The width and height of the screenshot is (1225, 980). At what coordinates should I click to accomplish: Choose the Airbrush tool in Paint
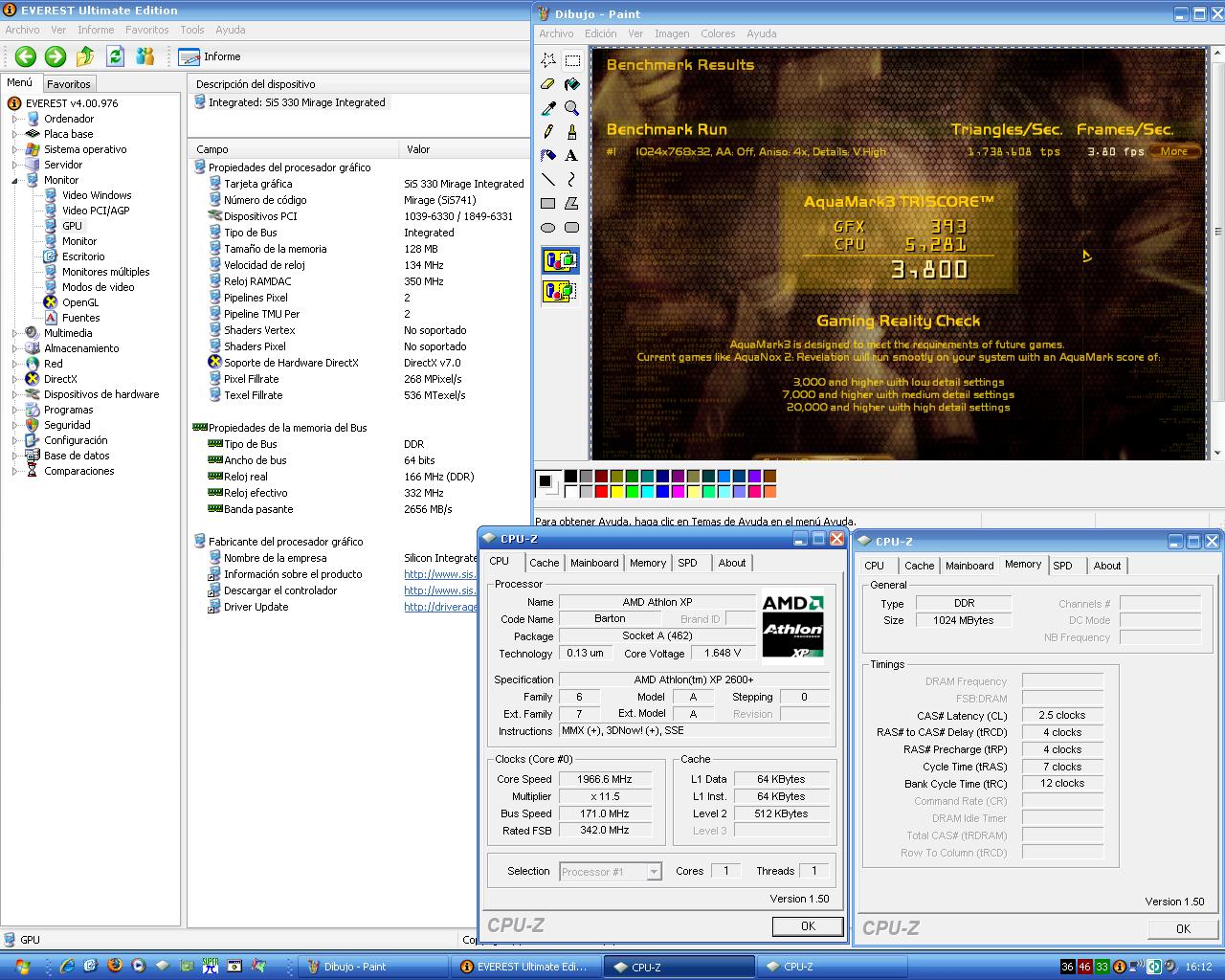[x=548, y=155]
